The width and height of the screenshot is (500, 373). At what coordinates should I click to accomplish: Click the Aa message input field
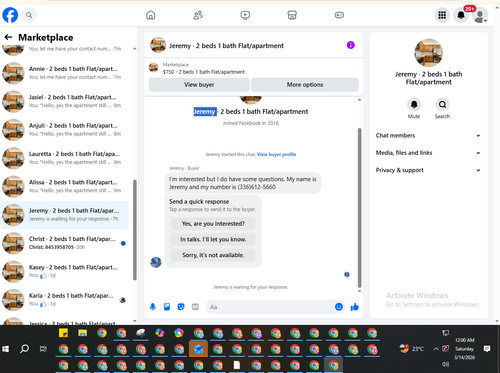270,307
